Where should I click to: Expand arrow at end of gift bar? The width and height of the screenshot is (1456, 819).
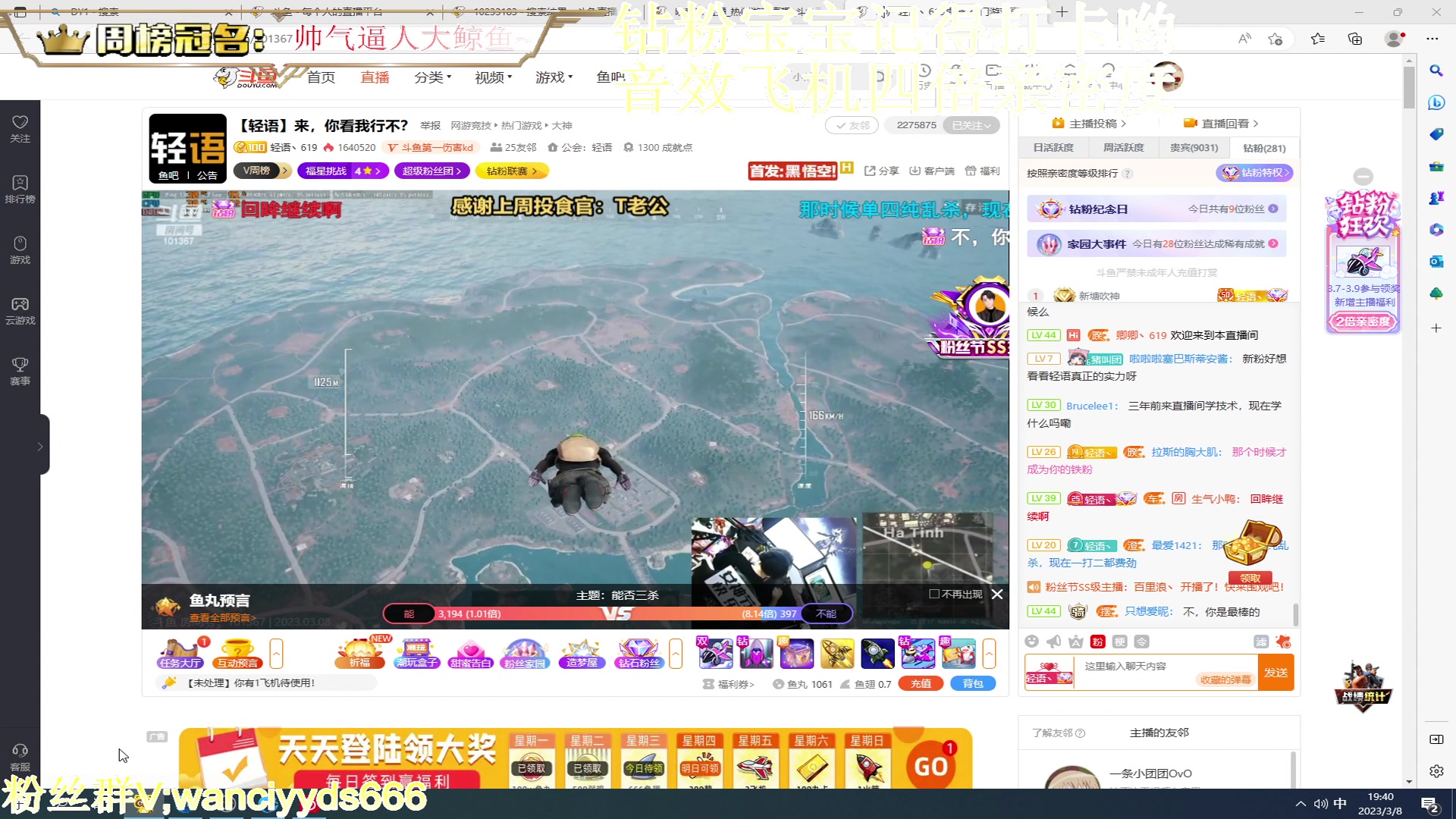click(x=989, y=653)
